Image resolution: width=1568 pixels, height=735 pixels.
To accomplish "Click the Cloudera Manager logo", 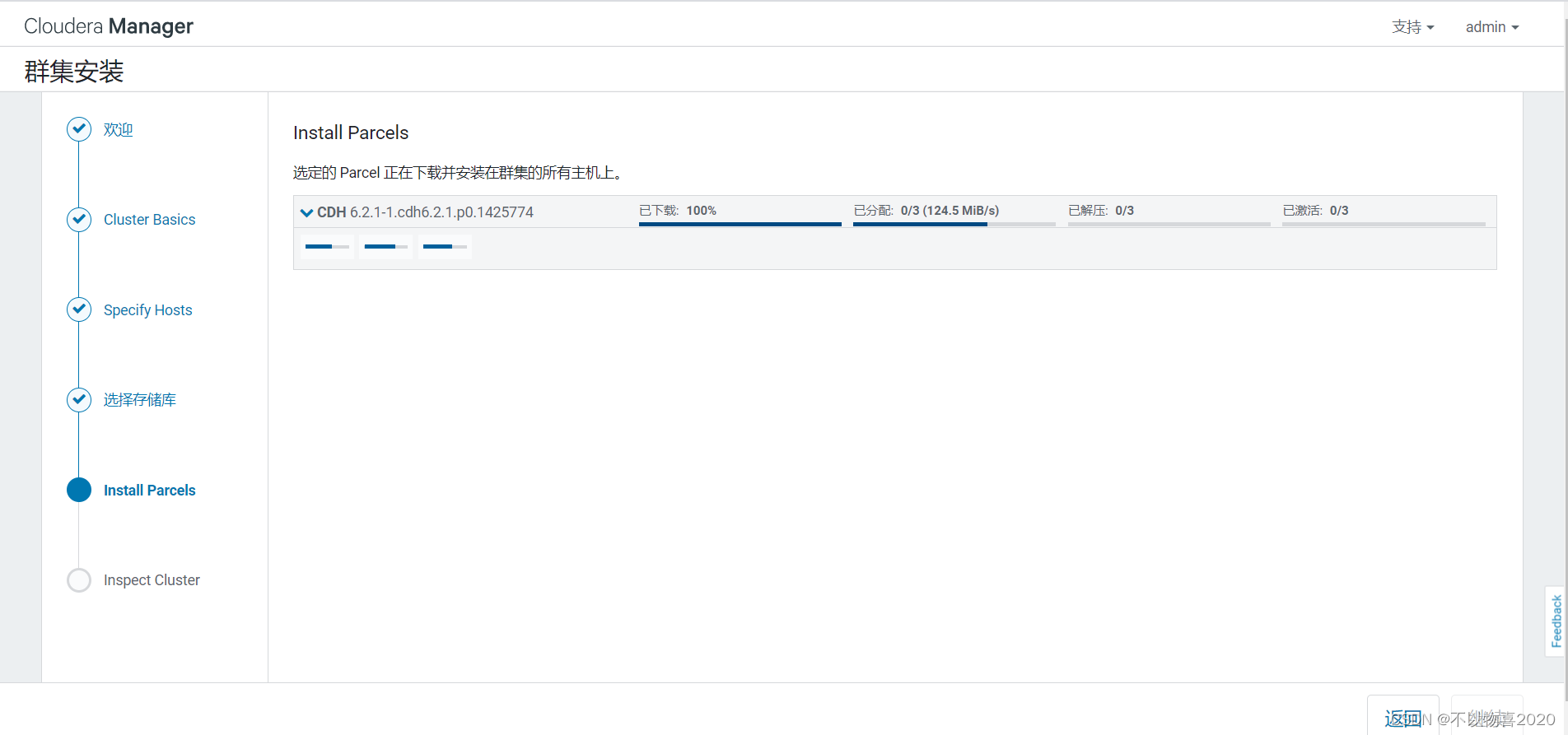I will click(109, 26).
